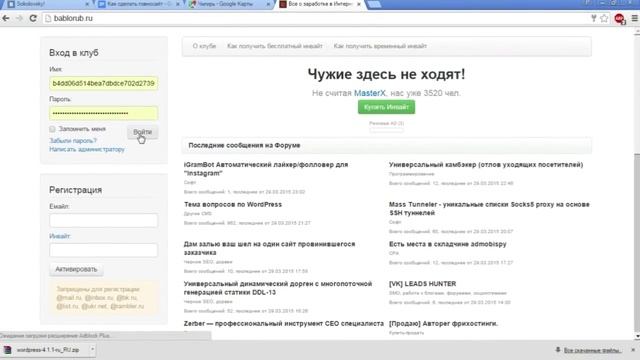Open the Mass Tunneler Socks5 proxy topic
This screenshot has width=640, height=360.
click(x=489, y=209)
